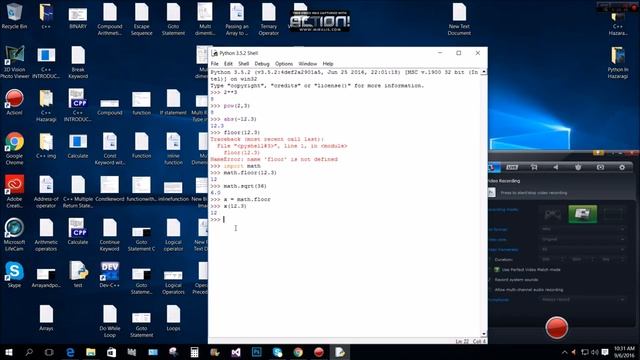Start recording with the red record button
The width and height of the screenshot is (640, 360).
tap(557, 327)
